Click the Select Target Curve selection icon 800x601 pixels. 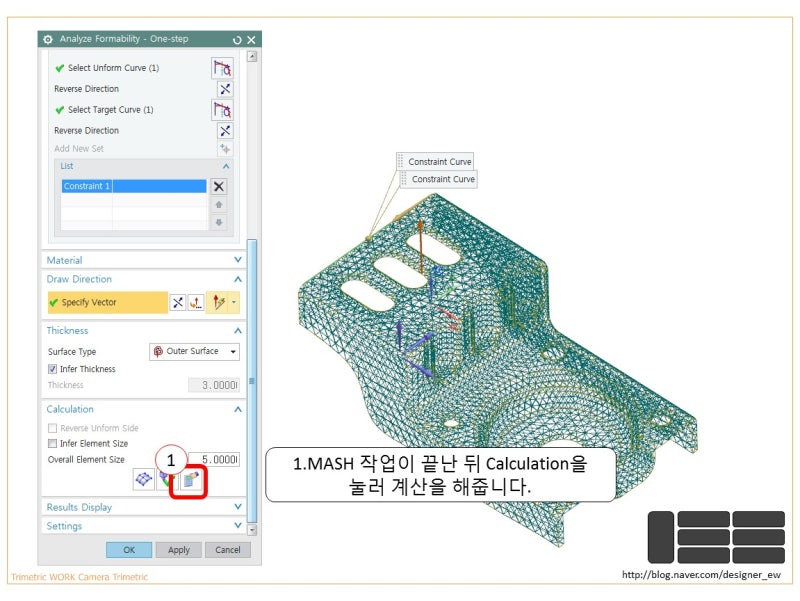[222, 110]
